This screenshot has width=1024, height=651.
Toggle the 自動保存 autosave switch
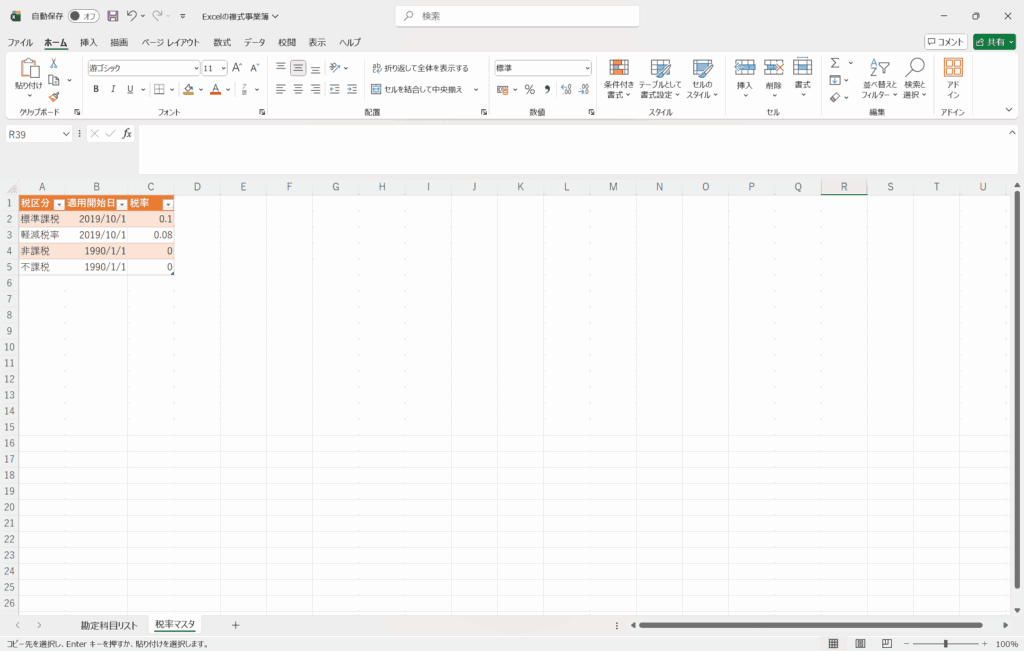click(x=83, y=16)
